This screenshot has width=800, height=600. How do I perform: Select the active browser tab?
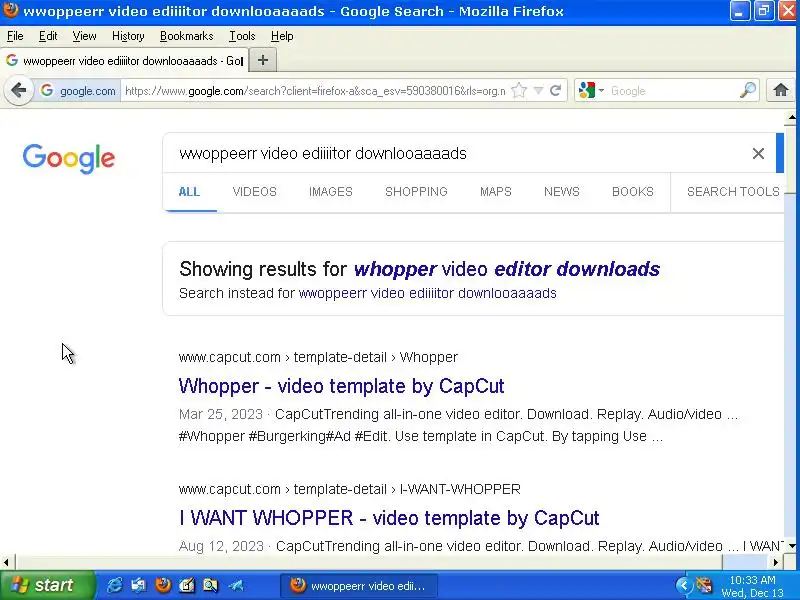pyautogui.click(x=124, y=61)
